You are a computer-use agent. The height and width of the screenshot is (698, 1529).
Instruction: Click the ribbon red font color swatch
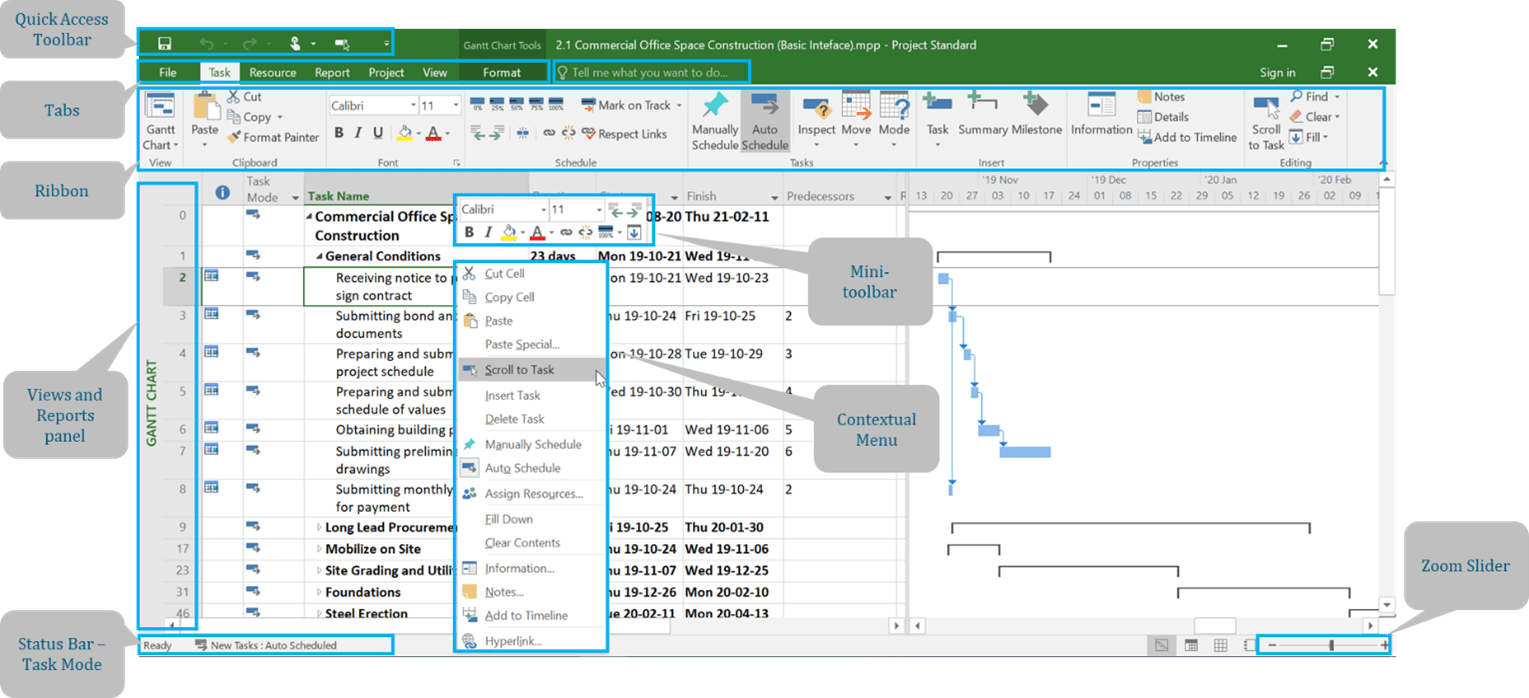pyautogui.click(x=433, y=133)
